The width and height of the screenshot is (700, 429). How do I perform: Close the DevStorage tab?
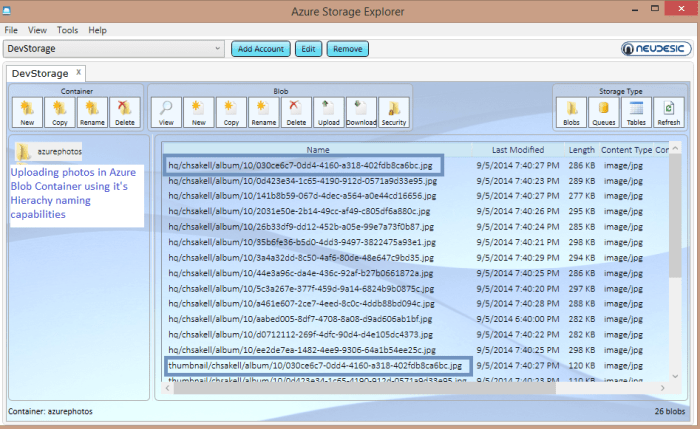(79, 72)
